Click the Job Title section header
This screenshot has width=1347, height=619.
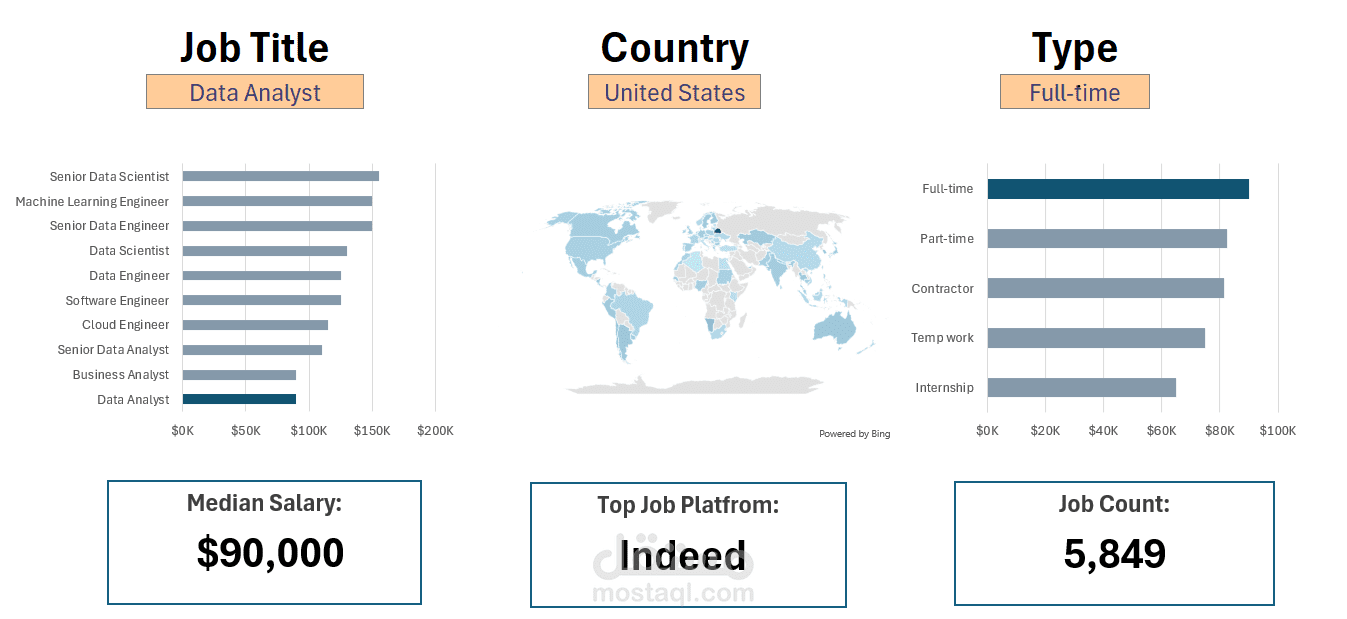pyautogui.click(x=255, y=47)
